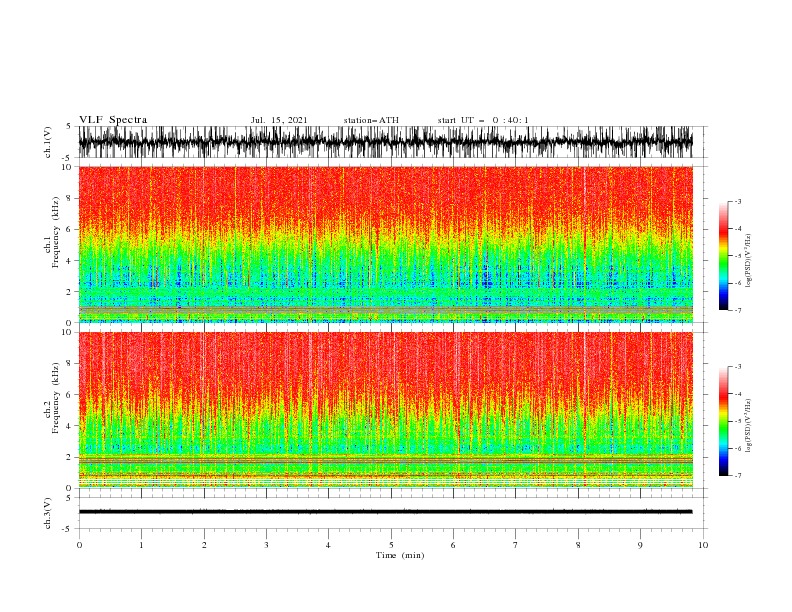Click the ch.3(V) axis label
This screenshot has height=612, width=792.
(x=48, y=513)
